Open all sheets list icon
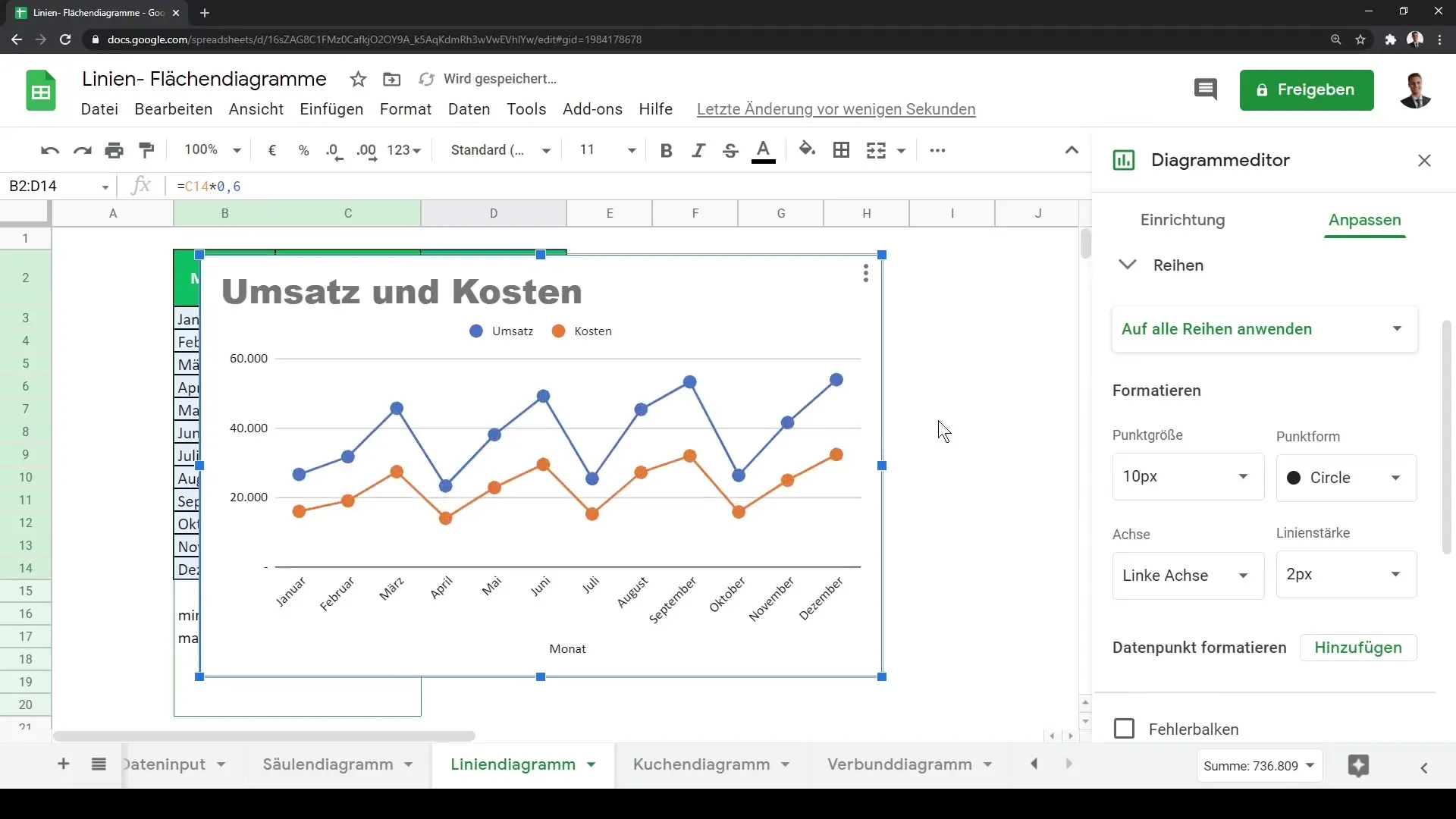The width and height of the screenshot is (1456, 819). [99, 764]
